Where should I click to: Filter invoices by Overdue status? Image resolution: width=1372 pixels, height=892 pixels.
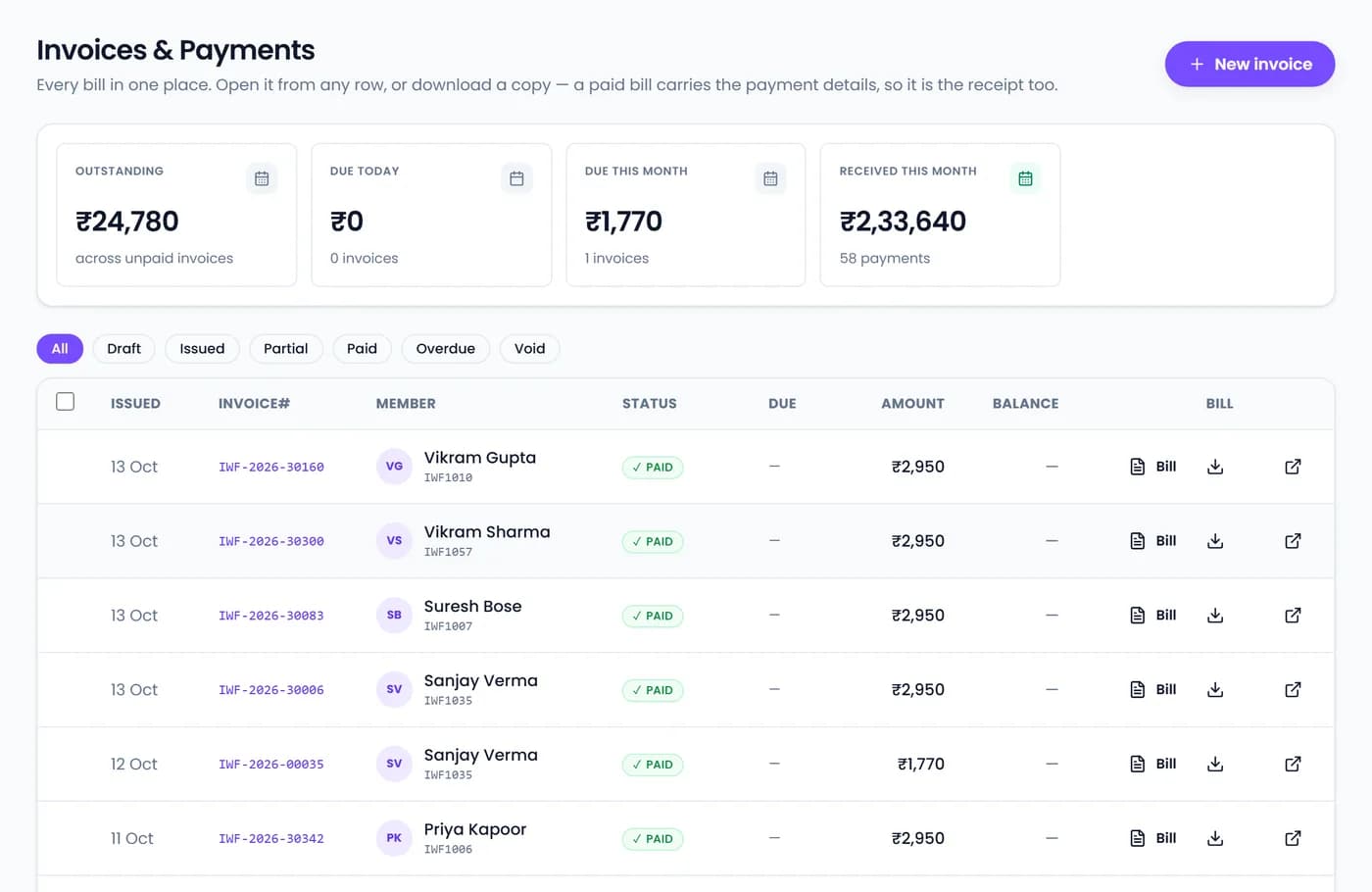click(x=446, y=349)
